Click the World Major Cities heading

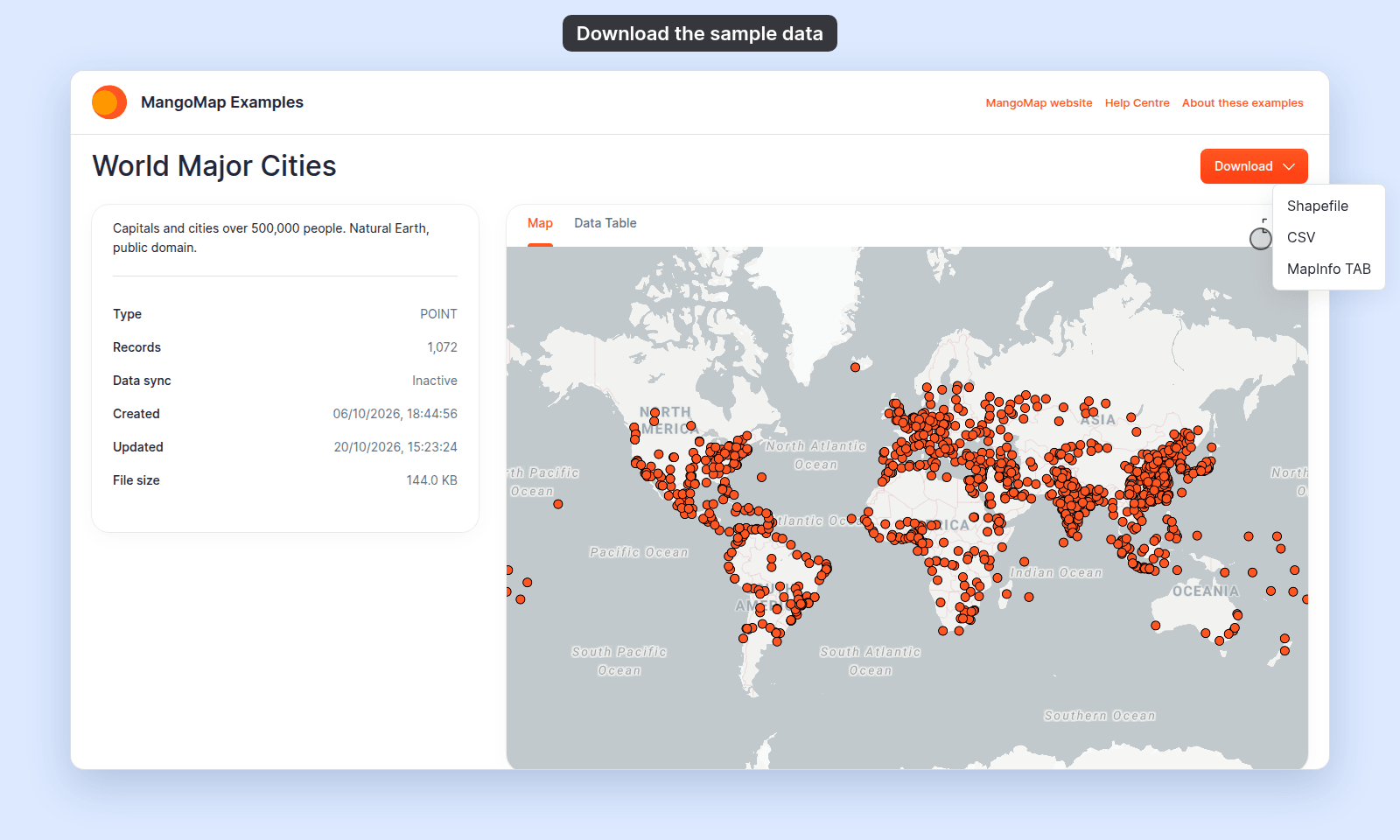coord(214,165)
